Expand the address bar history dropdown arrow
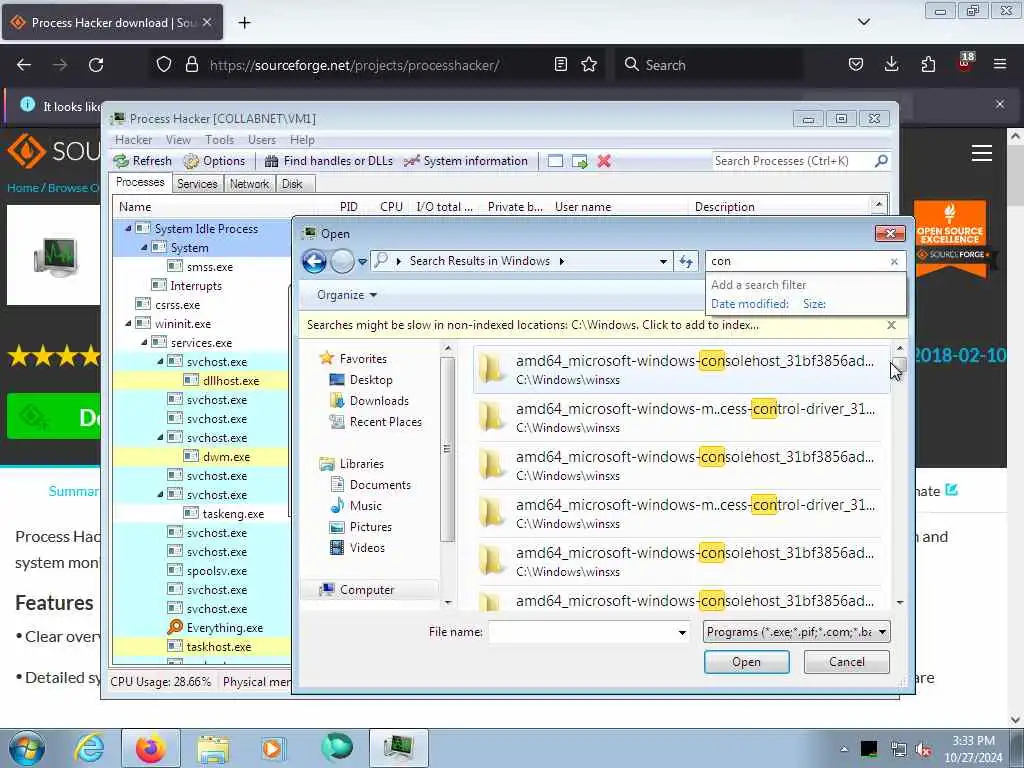The image size is (1024, 768). click(x=663, y=261)
